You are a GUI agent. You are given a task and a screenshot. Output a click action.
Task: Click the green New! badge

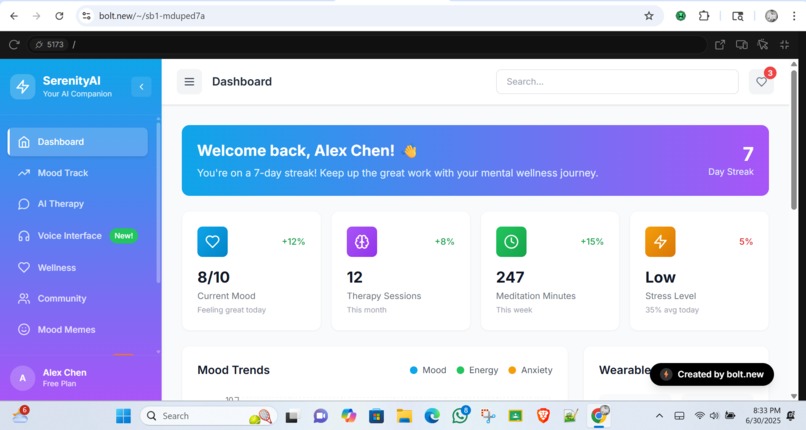pyautogui.click(x=123, y=236)
